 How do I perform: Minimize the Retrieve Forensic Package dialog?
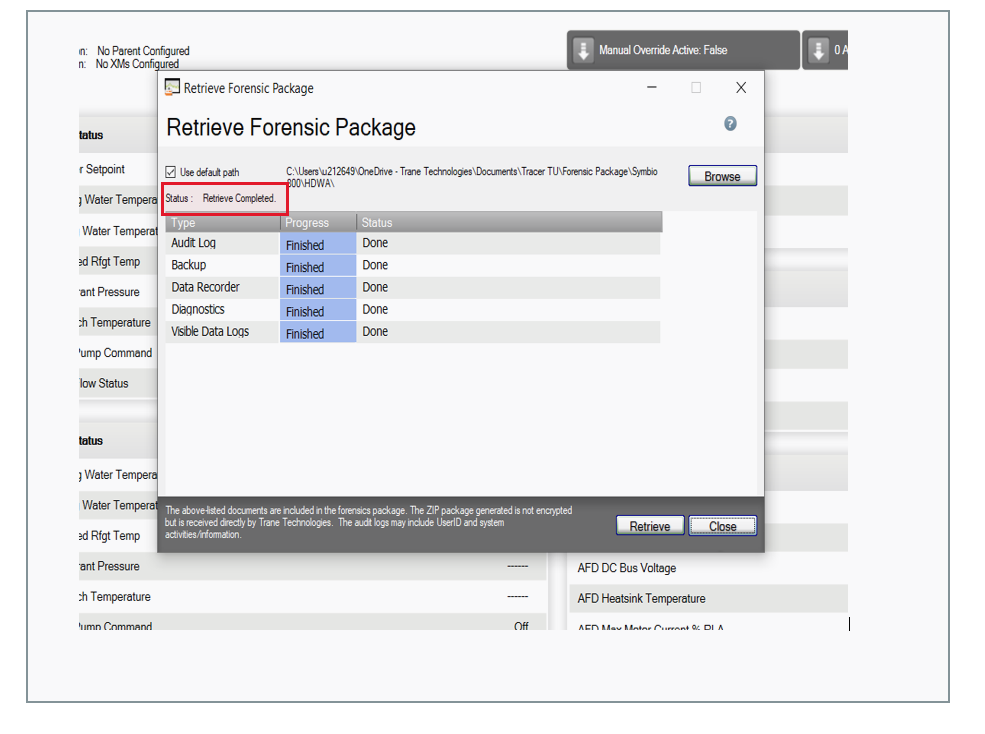pos(652,87)
